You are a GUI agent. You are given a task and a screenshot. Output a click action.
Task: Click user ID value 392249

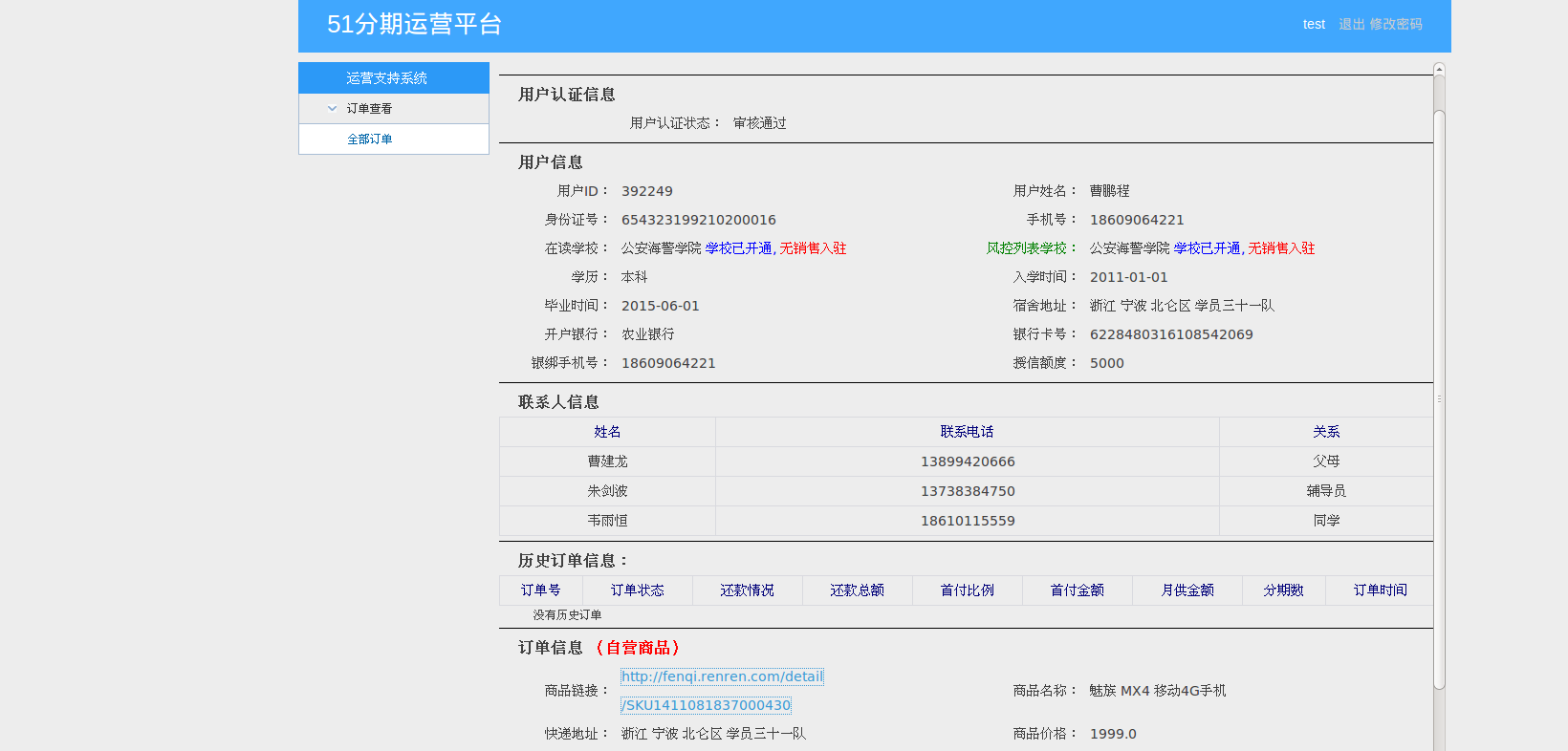647,191
